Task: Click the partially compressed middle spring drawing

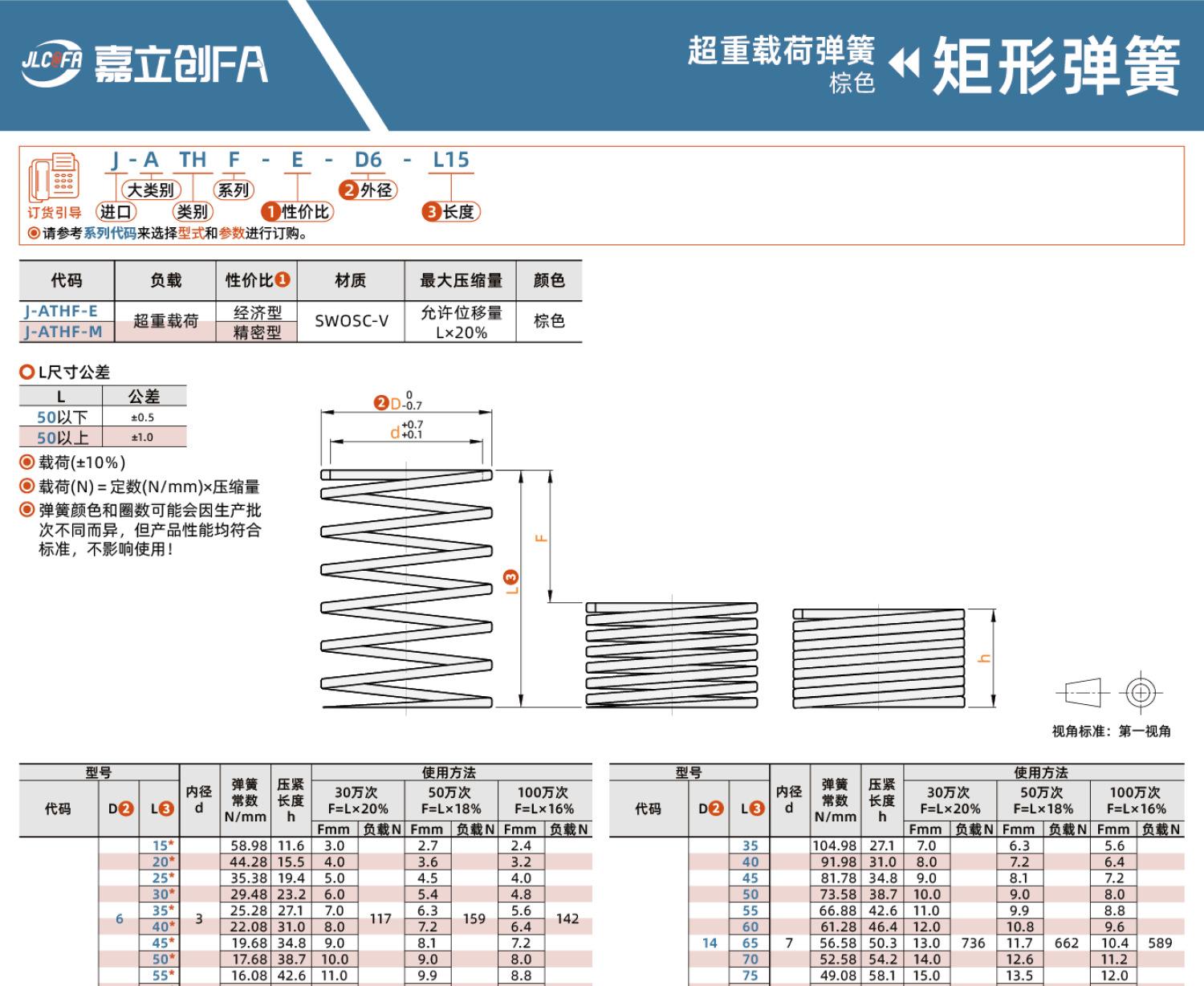Action: pyautogui.click(x=672, y=655)
